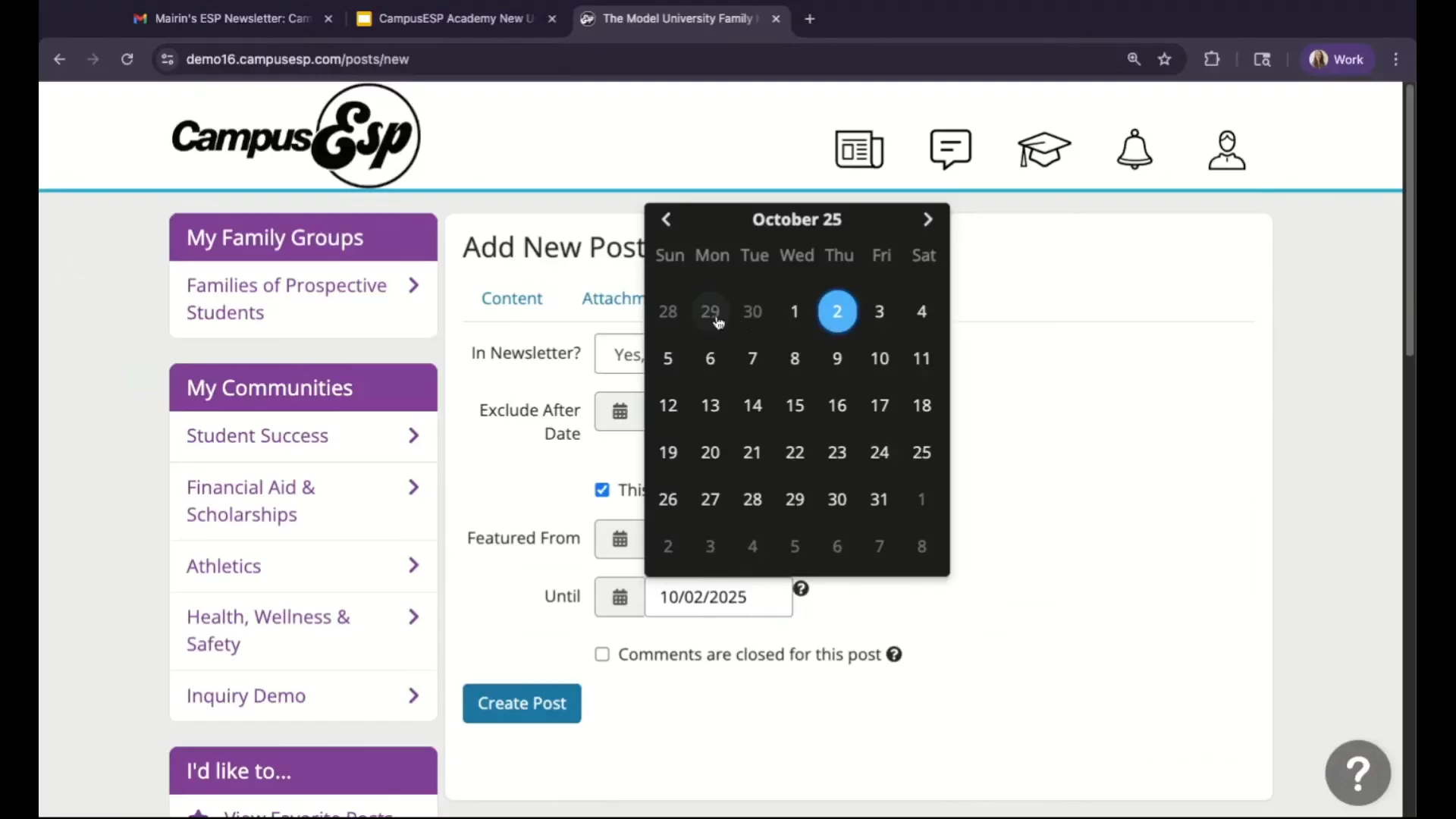1456x819 pixels.
Task: Open the round help button at bottom right
Action: click(x=1357, y=773)
